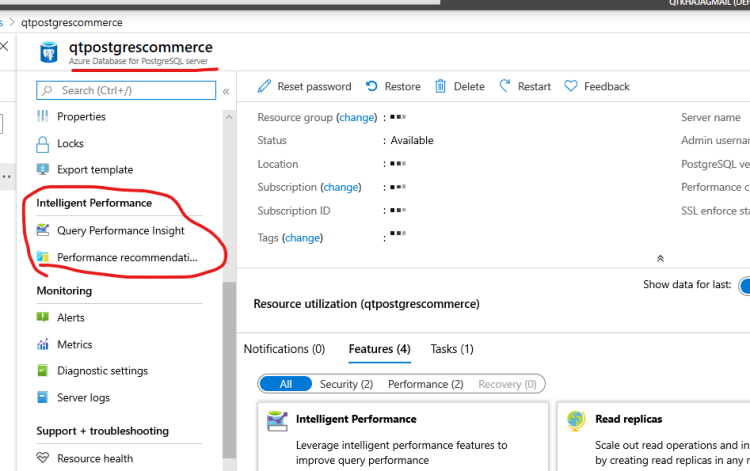Open Resource health menu item
The width and height of the screenshot is (750, 471).
point(95,458)
